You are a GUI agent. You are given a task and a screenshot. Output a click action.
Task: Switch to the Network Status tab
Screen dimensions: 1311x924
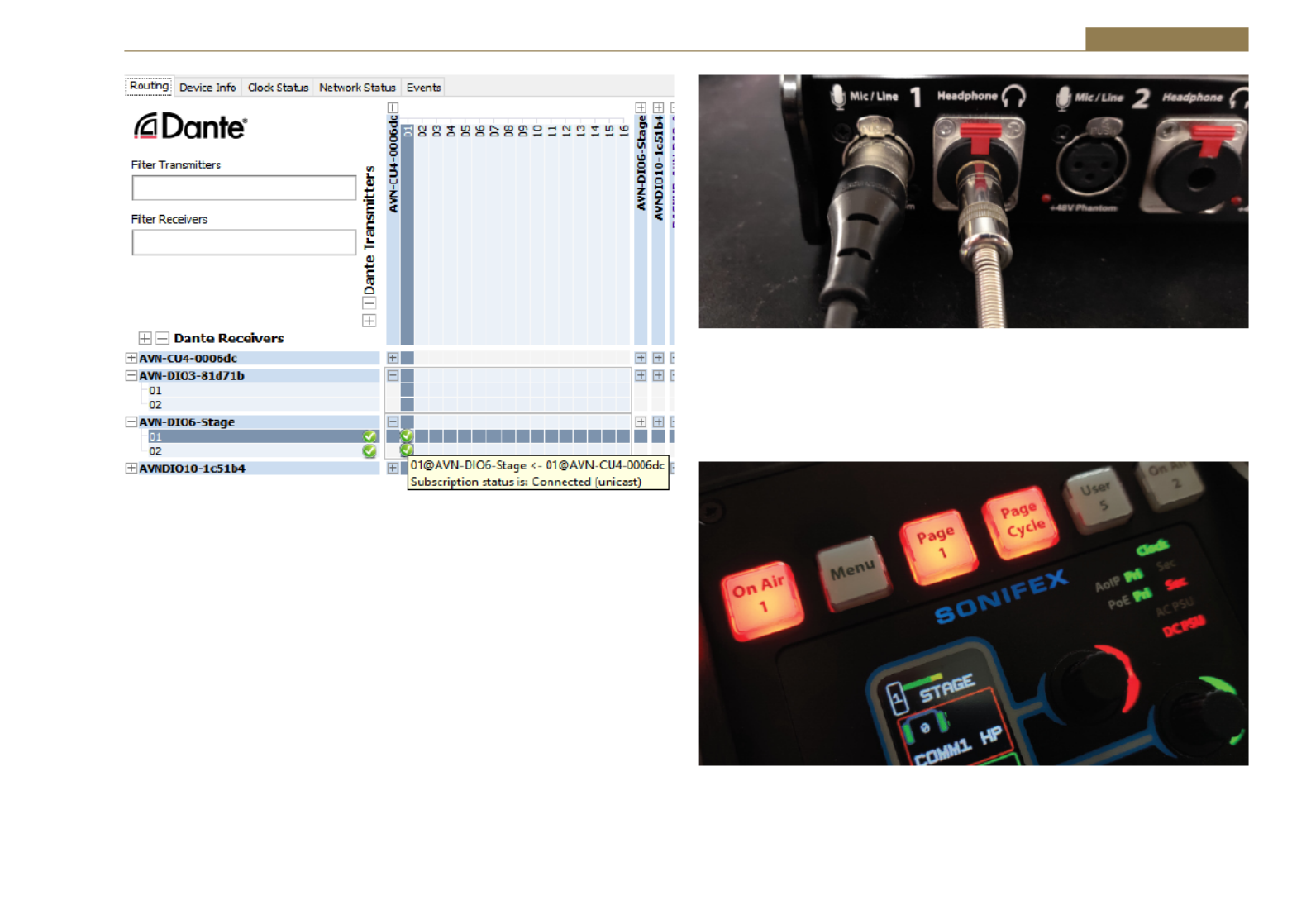click(357, 87)
